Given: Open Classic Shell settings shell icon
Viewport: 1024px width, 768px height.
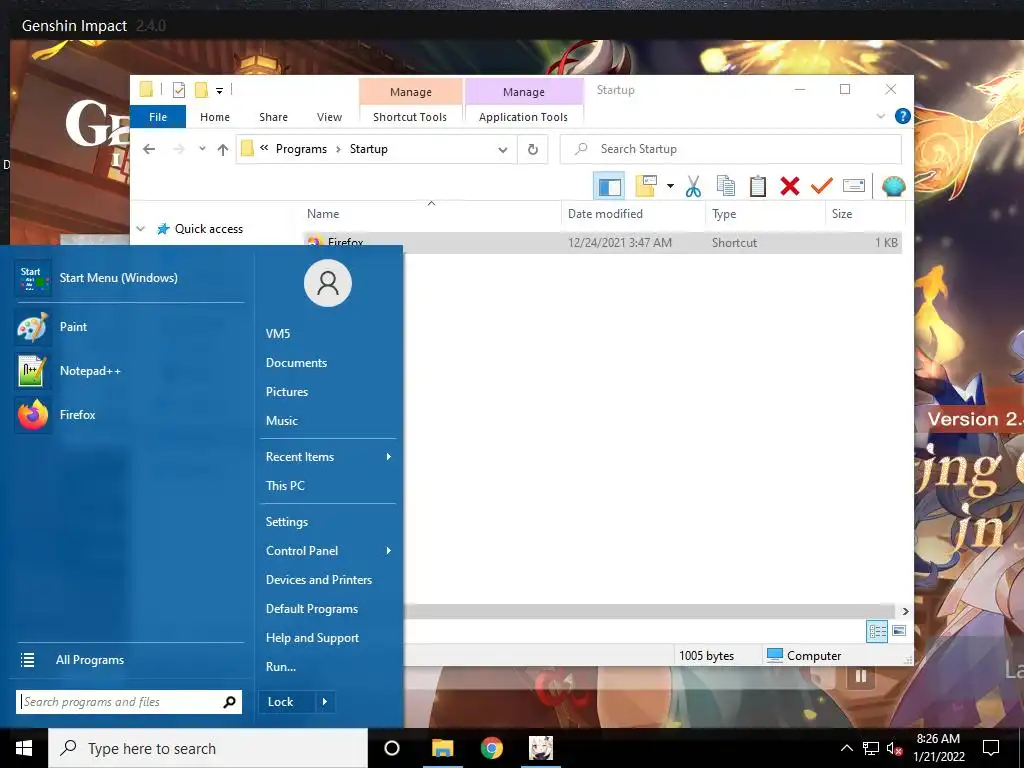Looking at the screenshot, I should coord(893,186).
